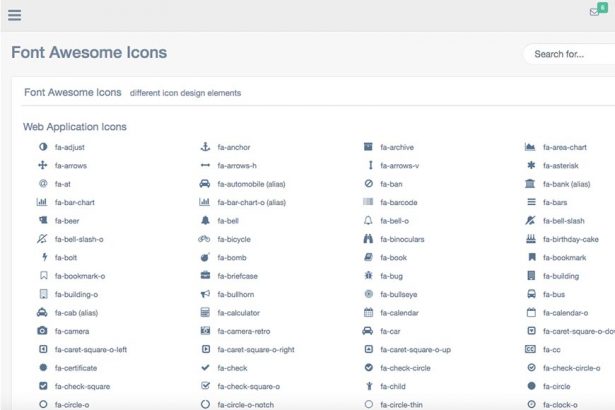Pick the fa-binoculars icon
Image resolution: width=615 pixels, height=410 pixels.
coord(368,239)
